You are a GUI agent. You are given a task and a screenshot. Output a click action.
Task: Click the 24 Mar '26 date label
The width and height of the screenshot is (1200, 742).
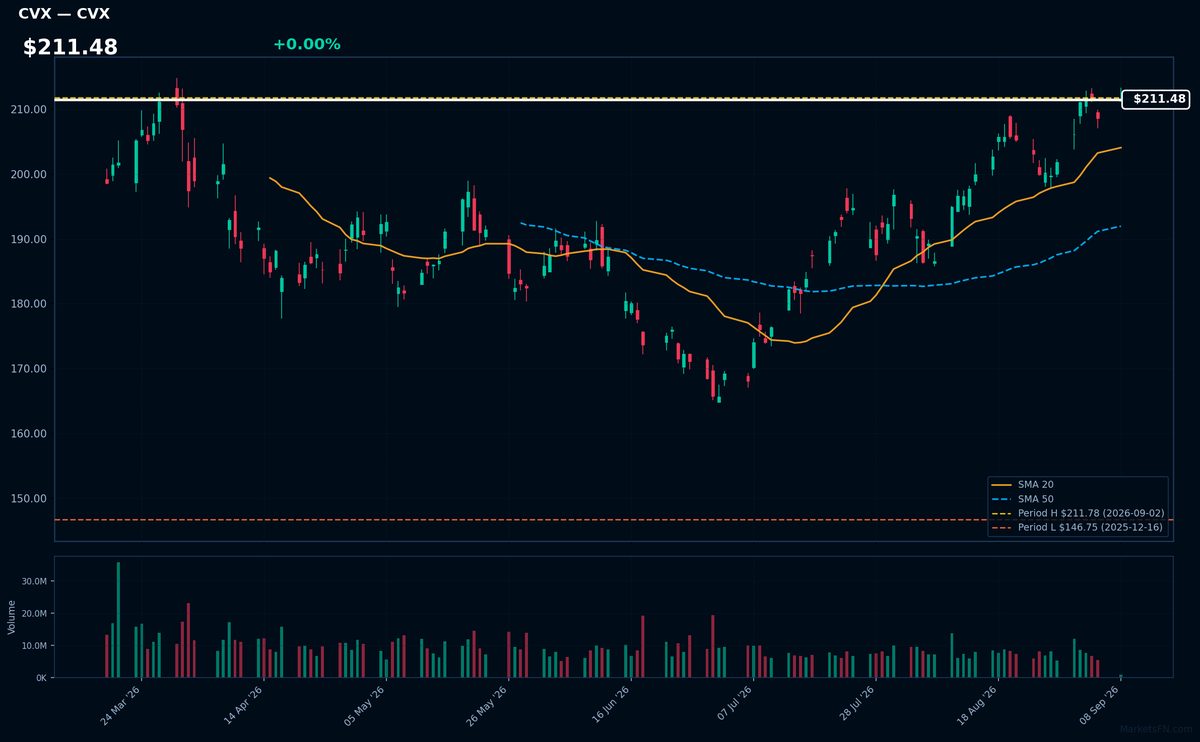[x=121, y=705]
